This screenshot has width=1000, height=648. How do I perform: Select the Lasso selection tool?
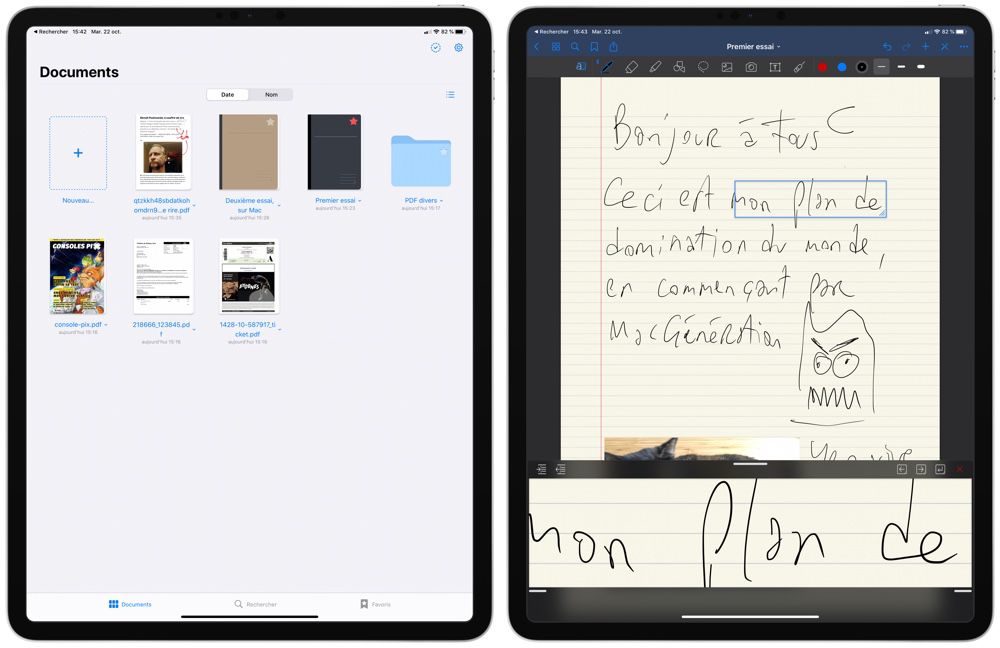click(x=701, y=66)
